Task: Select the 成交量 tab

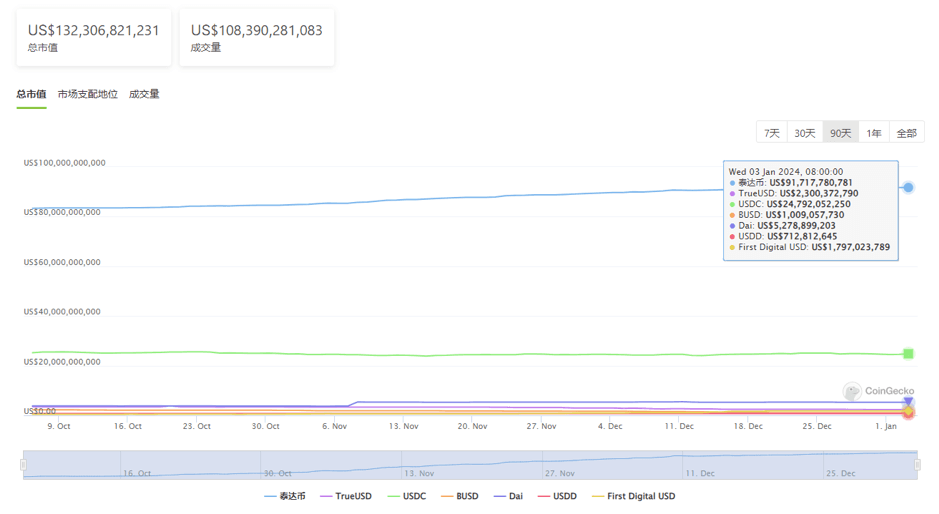Action: pyautogui.click(x=144, y=94)
